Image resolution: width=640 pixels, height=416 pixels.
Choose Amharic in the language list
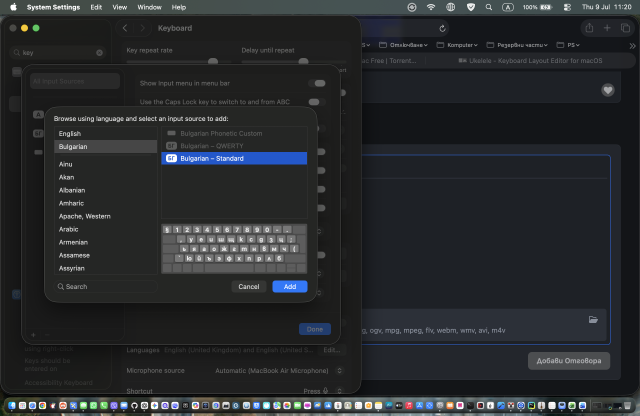[x=105, y=203]
